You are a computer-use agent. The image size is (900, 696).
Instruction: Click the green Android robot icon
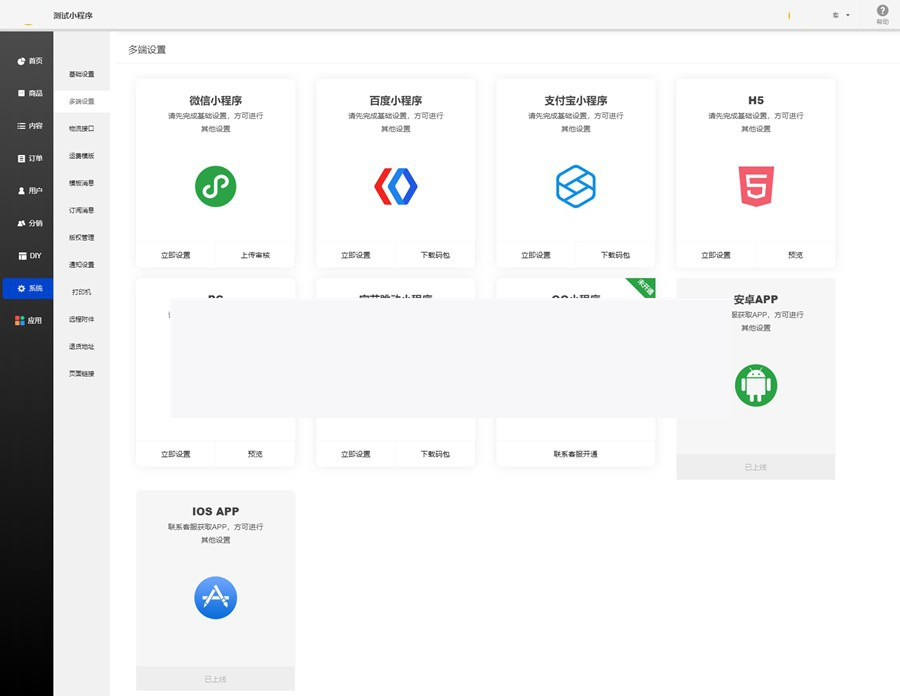pyautogui.click(x=756, y=385)
